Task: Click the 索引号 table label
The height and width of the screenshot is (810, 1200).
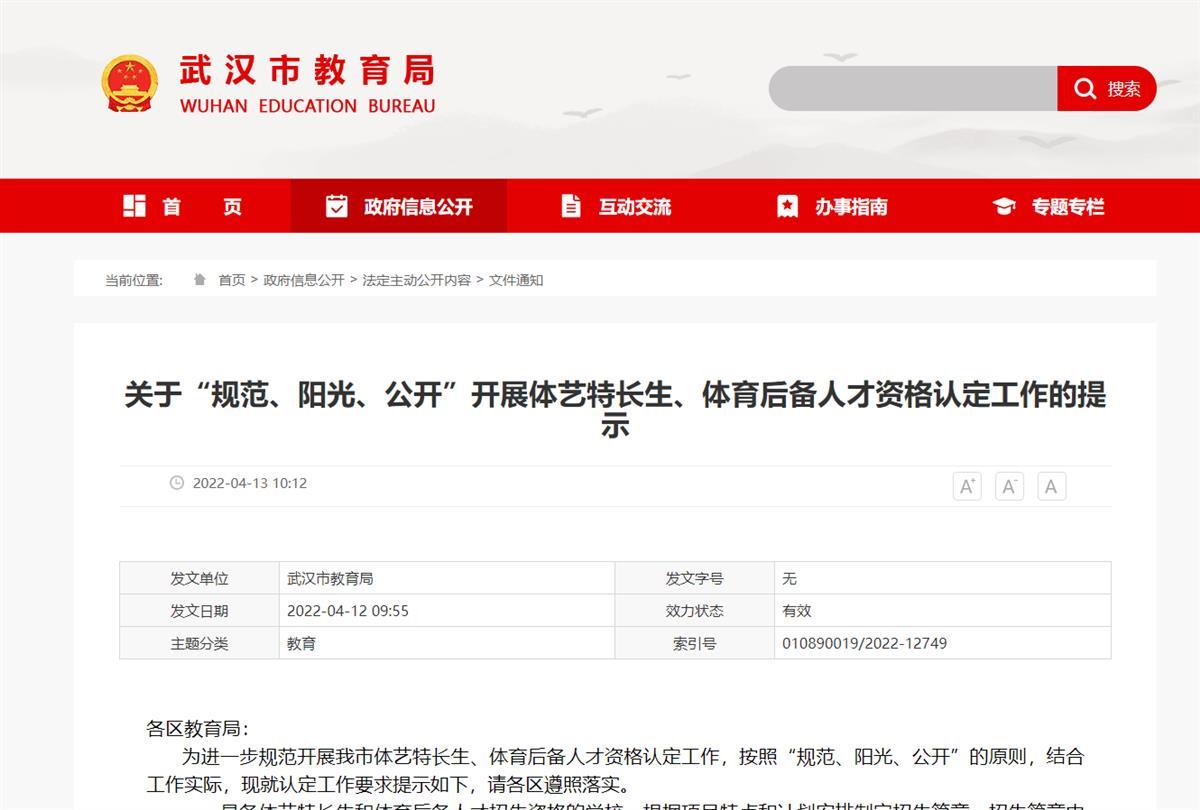Action: pyautogui.click(x=695, y=643)
